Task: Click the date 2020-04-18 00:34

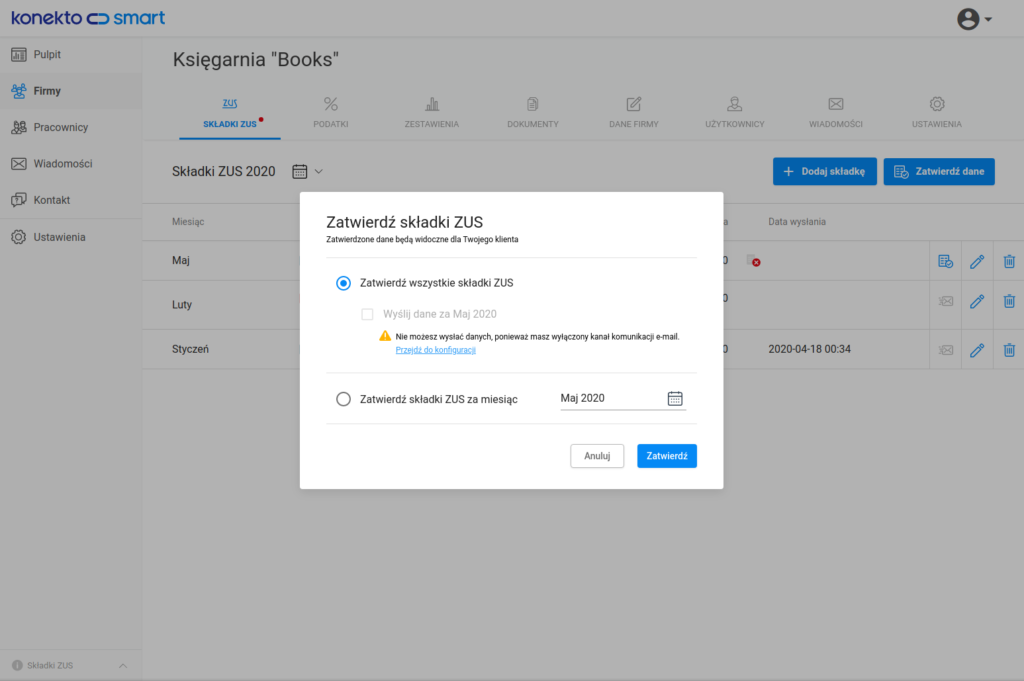Action: point(810,349)
